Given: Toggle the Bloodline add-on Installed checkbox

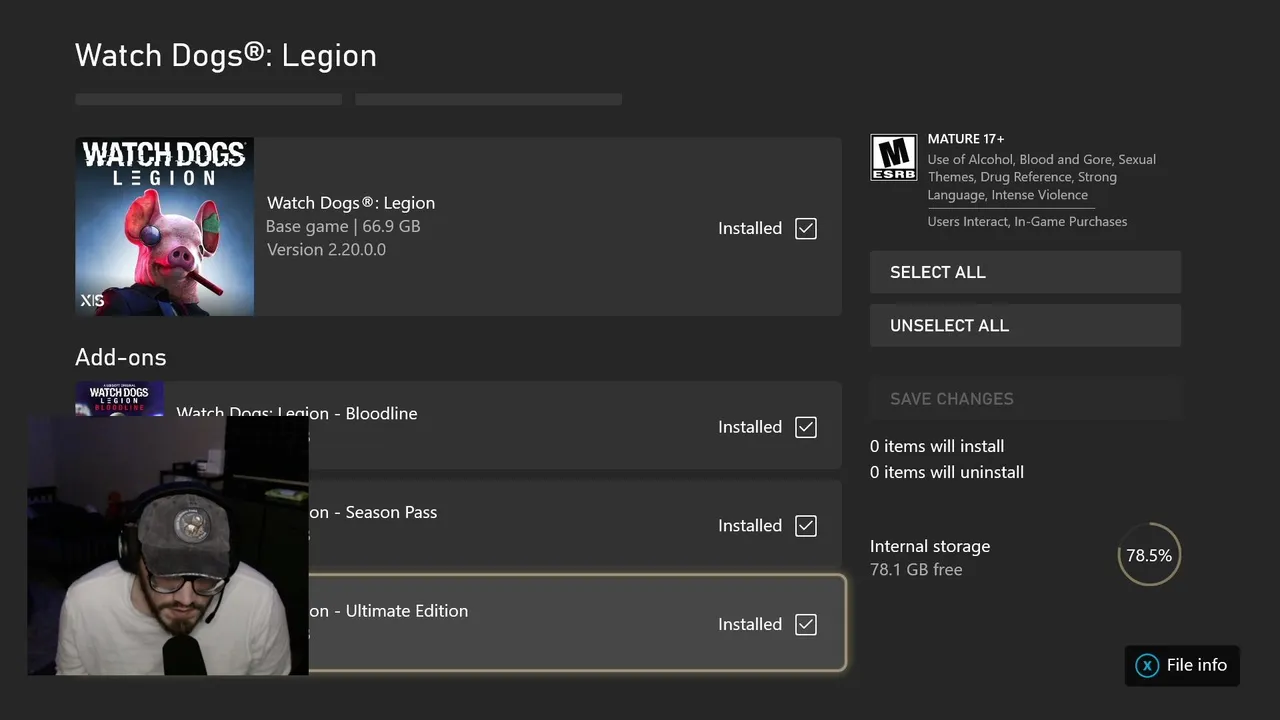Looking at the screenshot, I should click(x=806, y=427).
